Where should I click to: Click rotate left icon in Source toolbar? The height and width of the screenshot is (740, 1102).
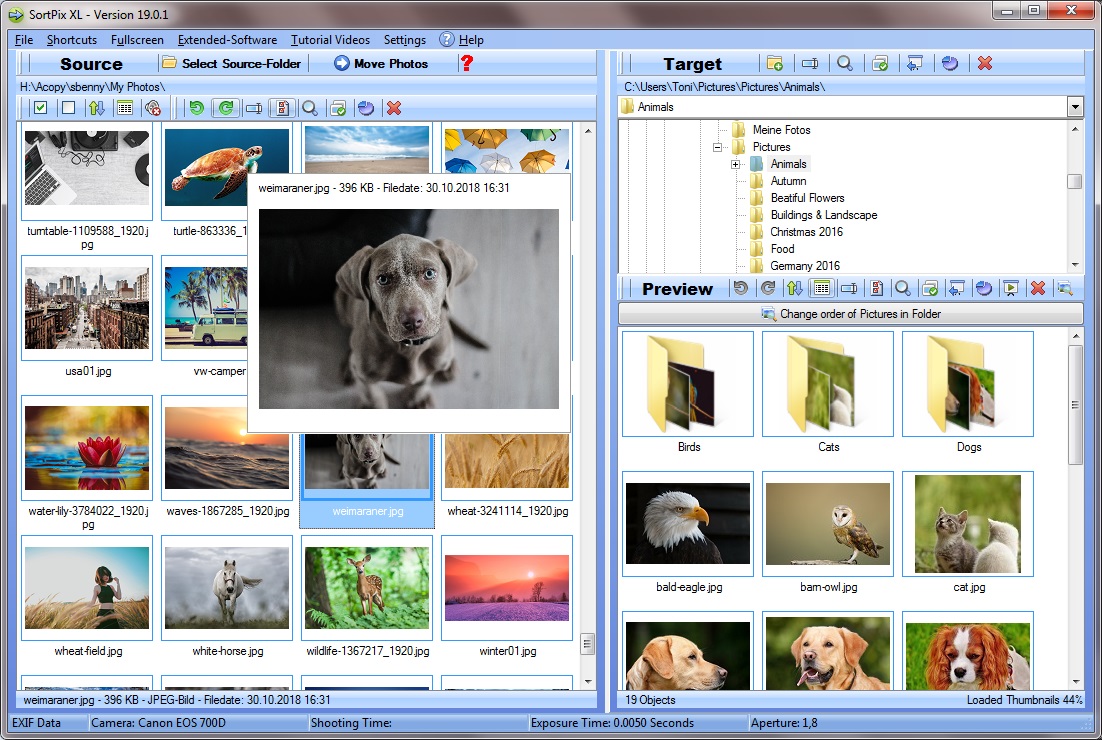[197, 108]
